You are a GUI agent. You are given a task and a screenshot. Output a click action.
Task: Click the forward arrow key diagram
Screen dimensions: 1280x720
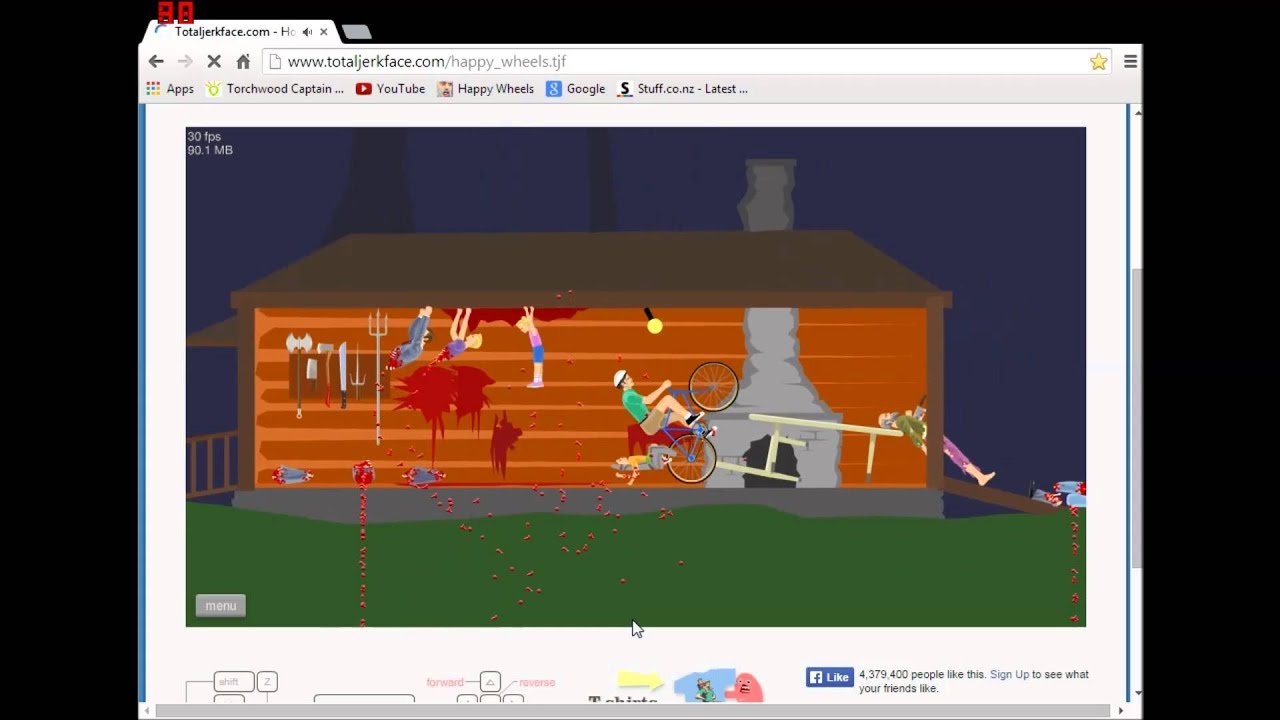pyautogui.click(x=490, y=682)
